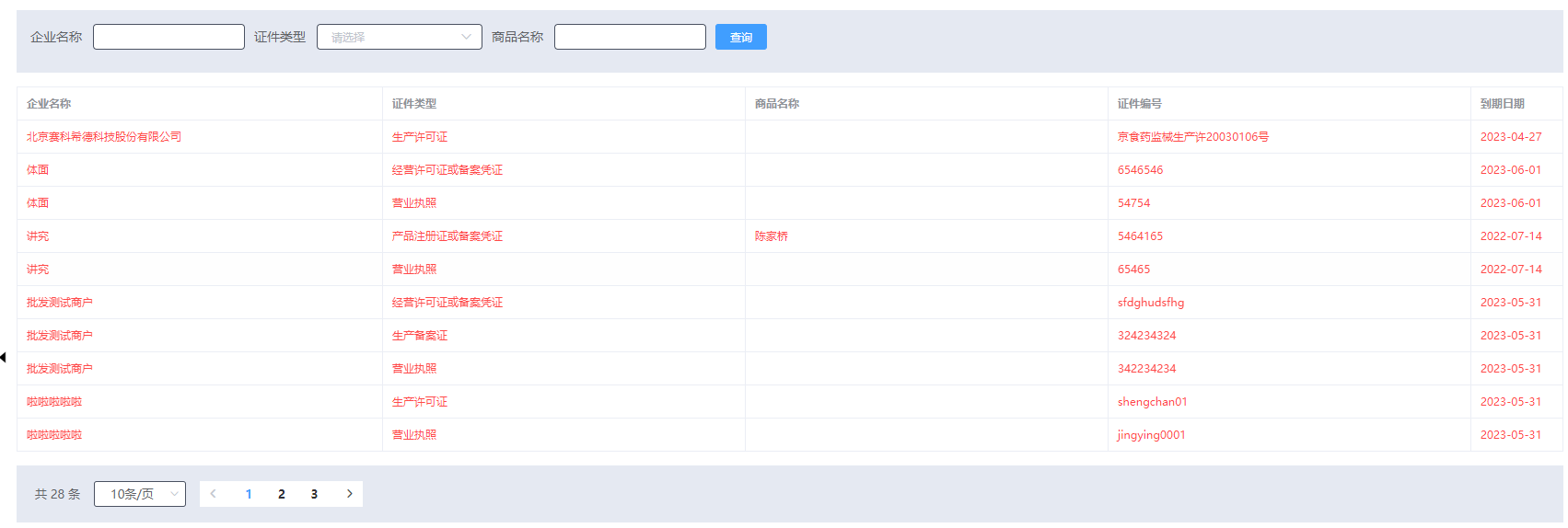Open the 证件类型 dropdown selector
Image resolution: width=1568 pixels, height=528 pixels.
399,37
